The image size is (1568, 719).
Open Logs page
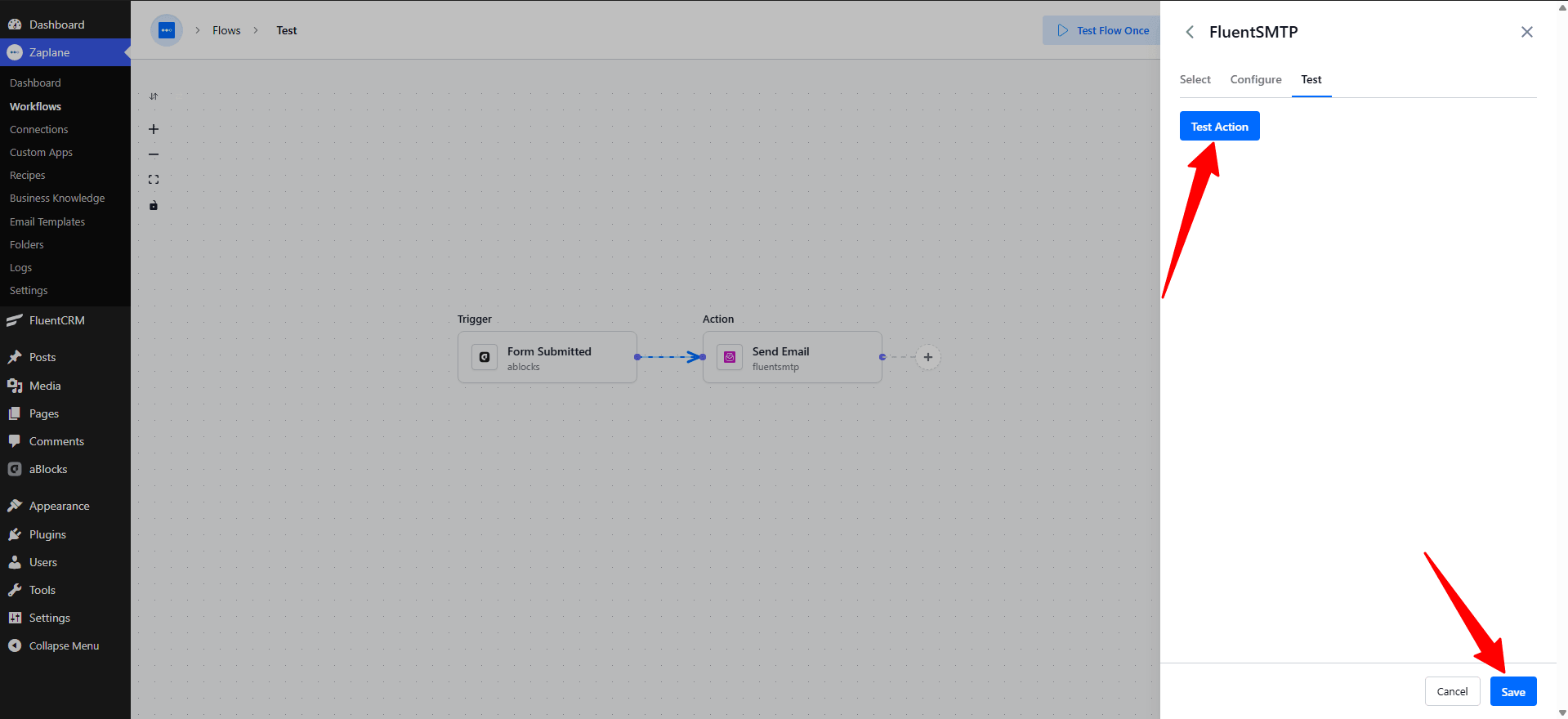(x=20, y=267)
